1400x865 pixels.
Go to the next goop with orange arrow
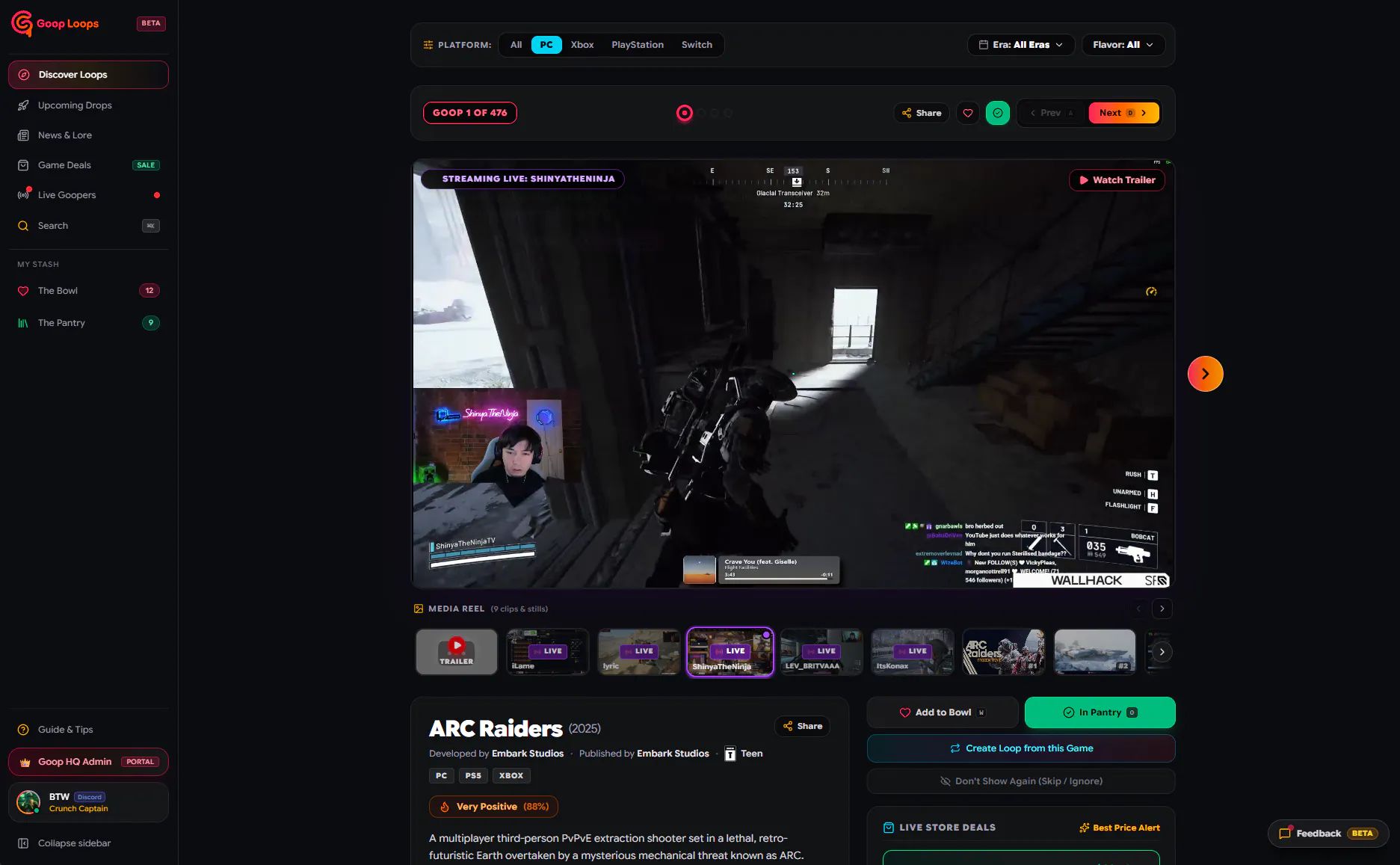(x=1206, y=374)
